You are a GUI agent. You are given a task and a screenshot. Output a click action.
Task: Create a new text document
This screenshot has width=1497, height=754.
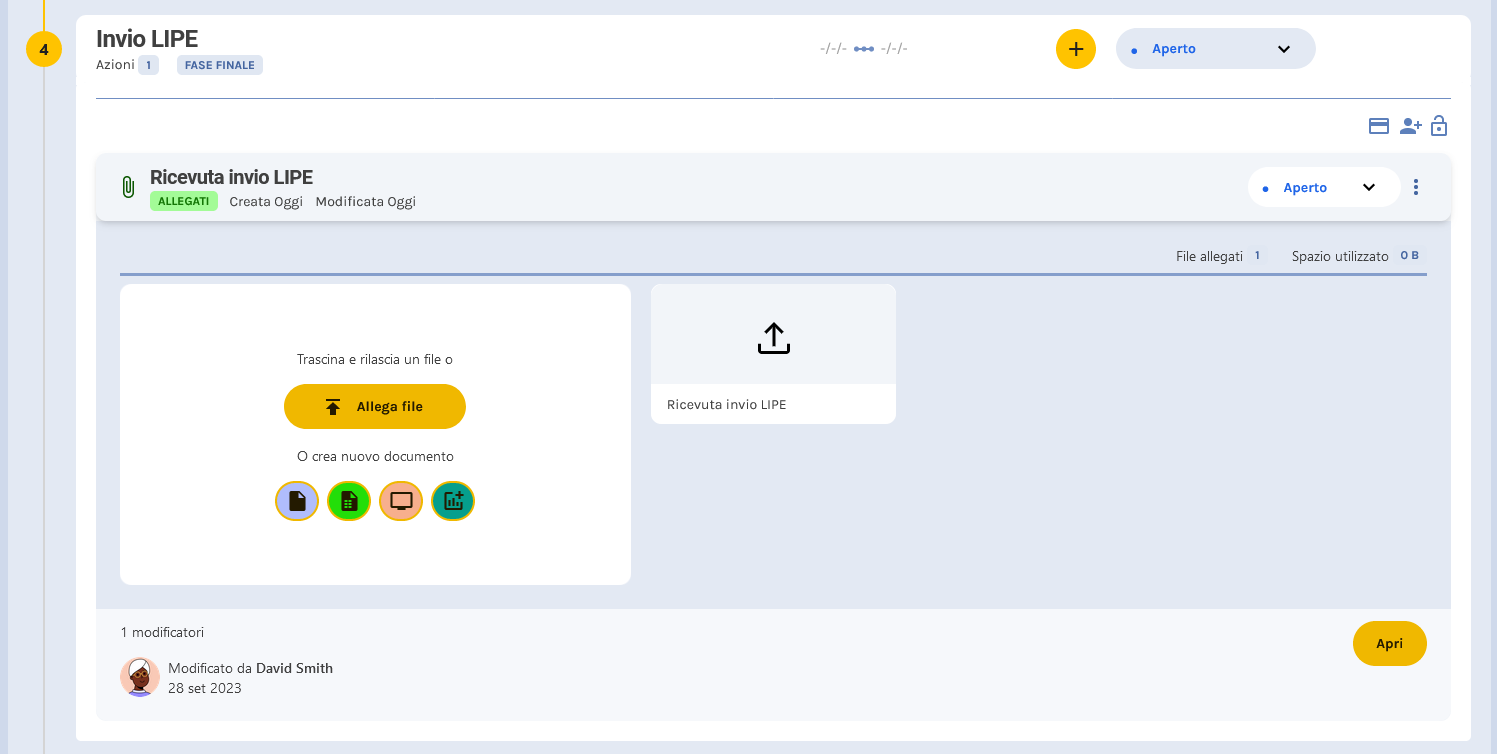point(297,501)
